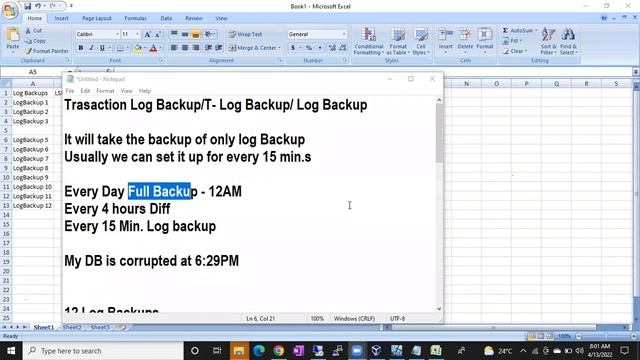Viewport: 640px width, 360px height.
Task: Click the Paste button in Clipboard group
Action: coord(13,41)
